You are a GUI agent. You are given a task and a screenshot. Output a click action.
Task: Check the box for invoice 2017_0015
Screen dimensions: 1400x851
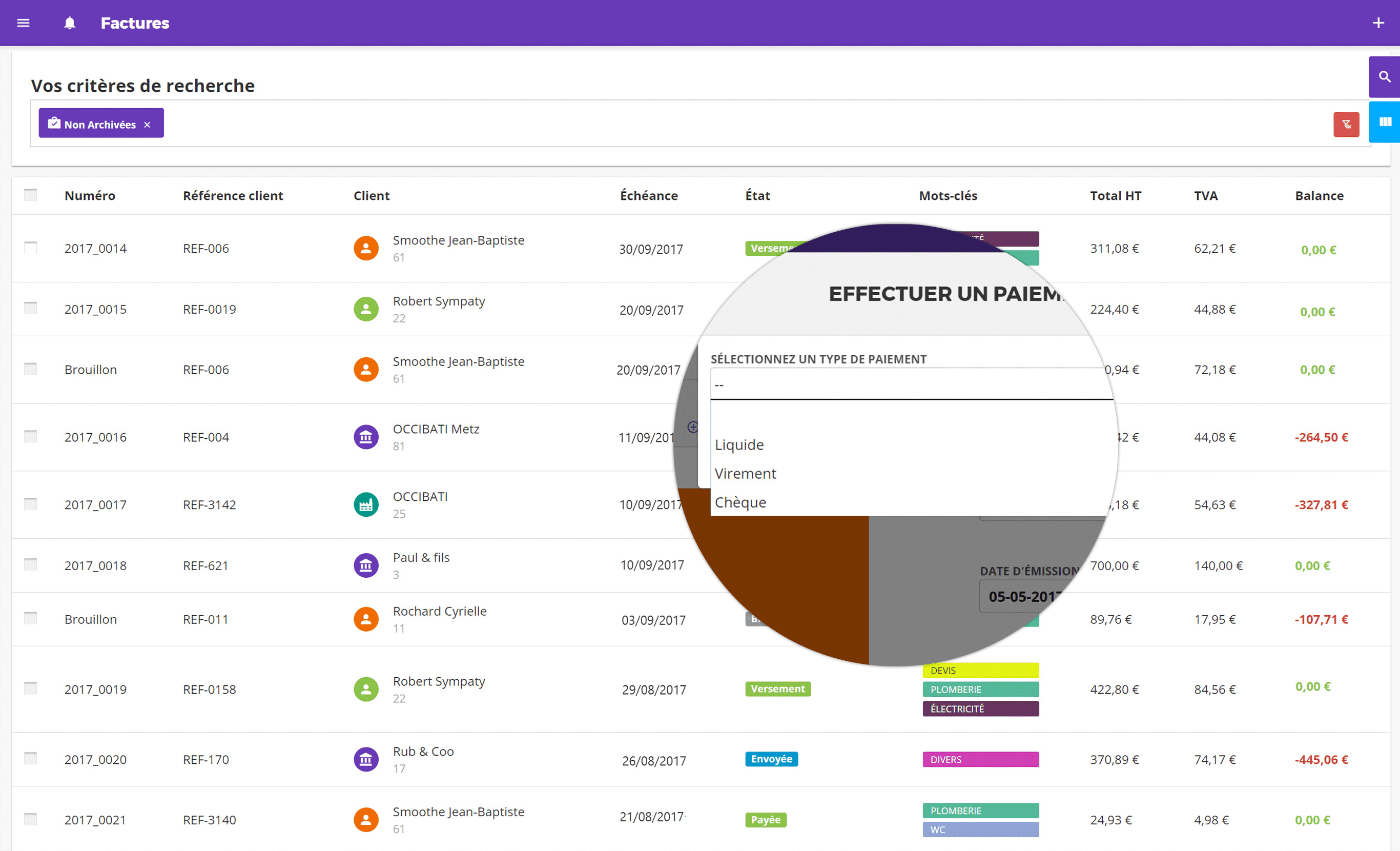pyautogui.click(x=31, y=308)
